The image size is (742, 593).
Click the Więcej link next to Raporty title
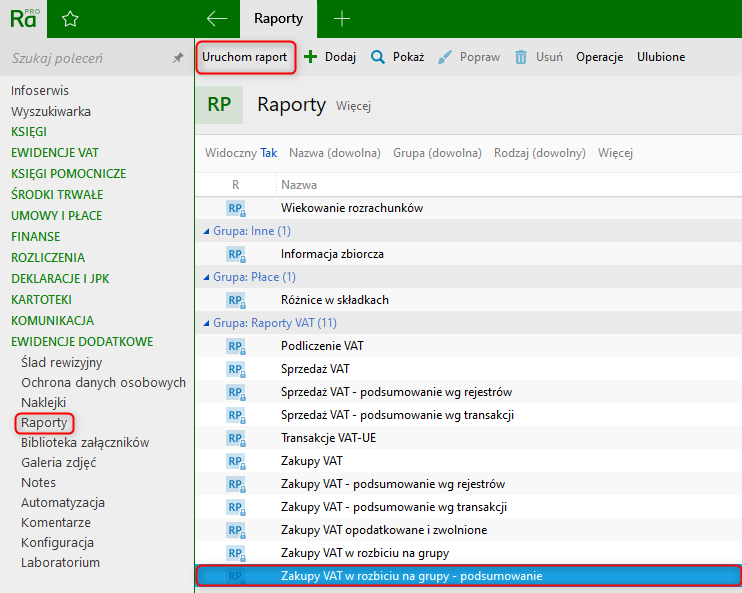tap(353, 106)
